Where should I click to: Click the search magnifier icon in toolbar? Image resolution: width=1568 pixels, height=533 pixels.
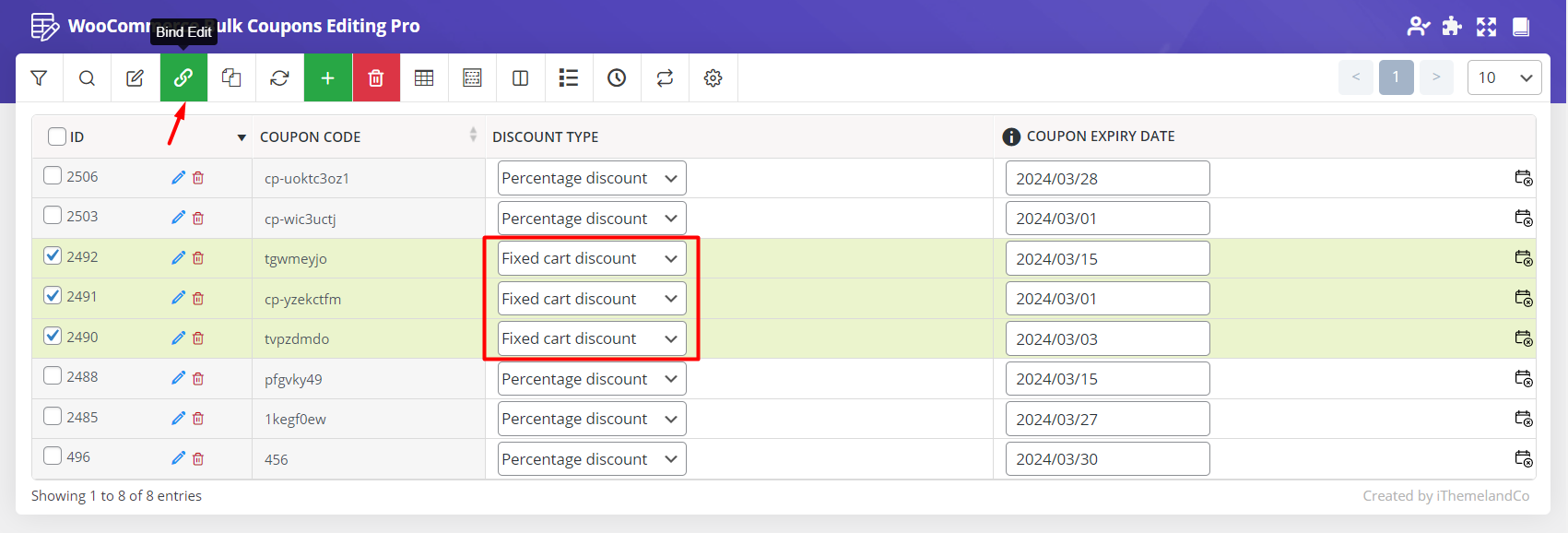(87, 78)
